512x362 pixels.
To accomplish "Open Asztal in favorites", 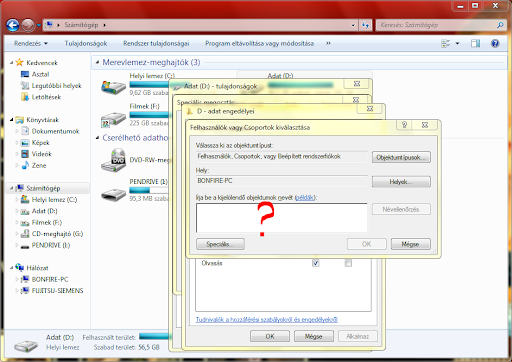I will coord(40,74).
